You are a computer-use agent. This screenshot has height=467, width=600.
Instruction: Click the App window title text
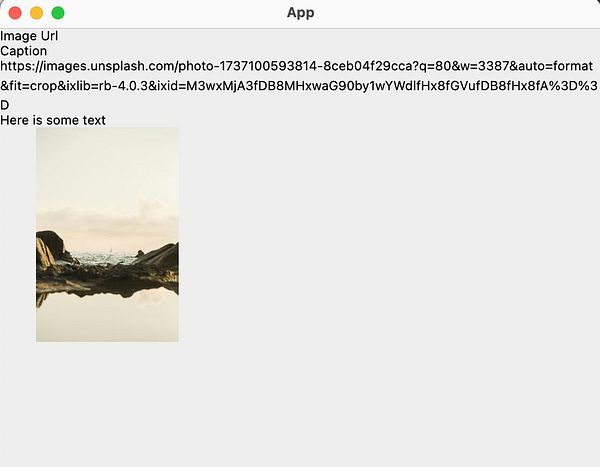tap(300, 13)
